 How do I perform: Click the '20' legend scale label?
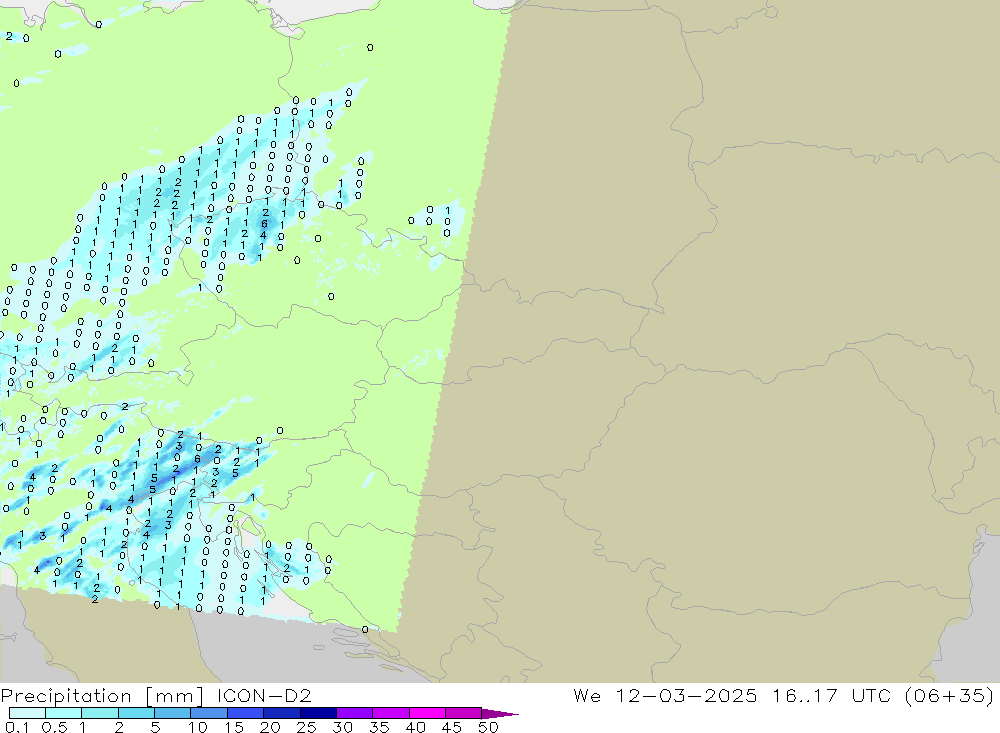tap(270, 727)
